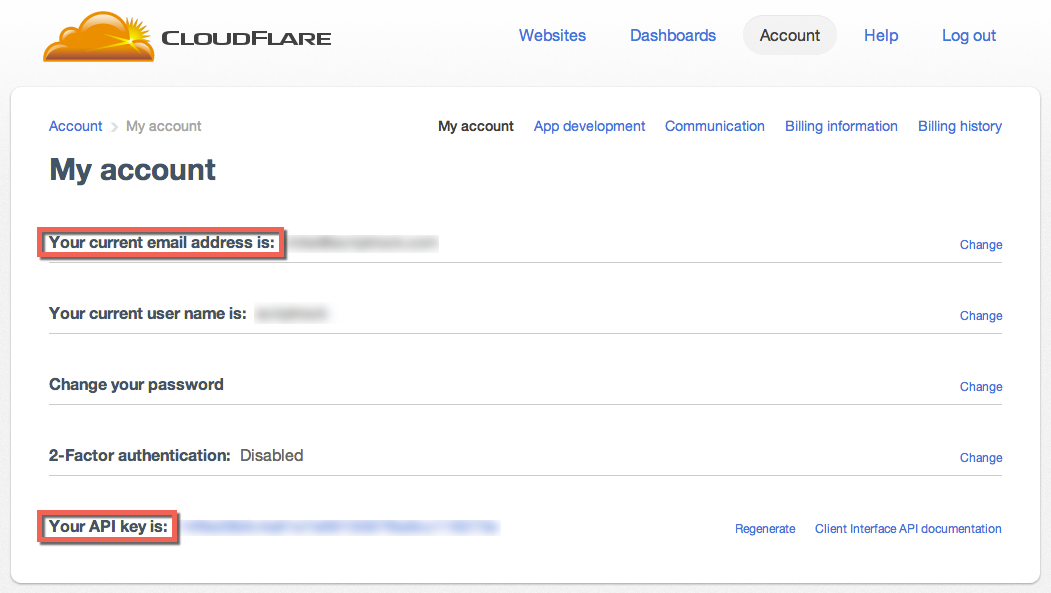Click the CloudFlare wordmark text

(247, 38)
